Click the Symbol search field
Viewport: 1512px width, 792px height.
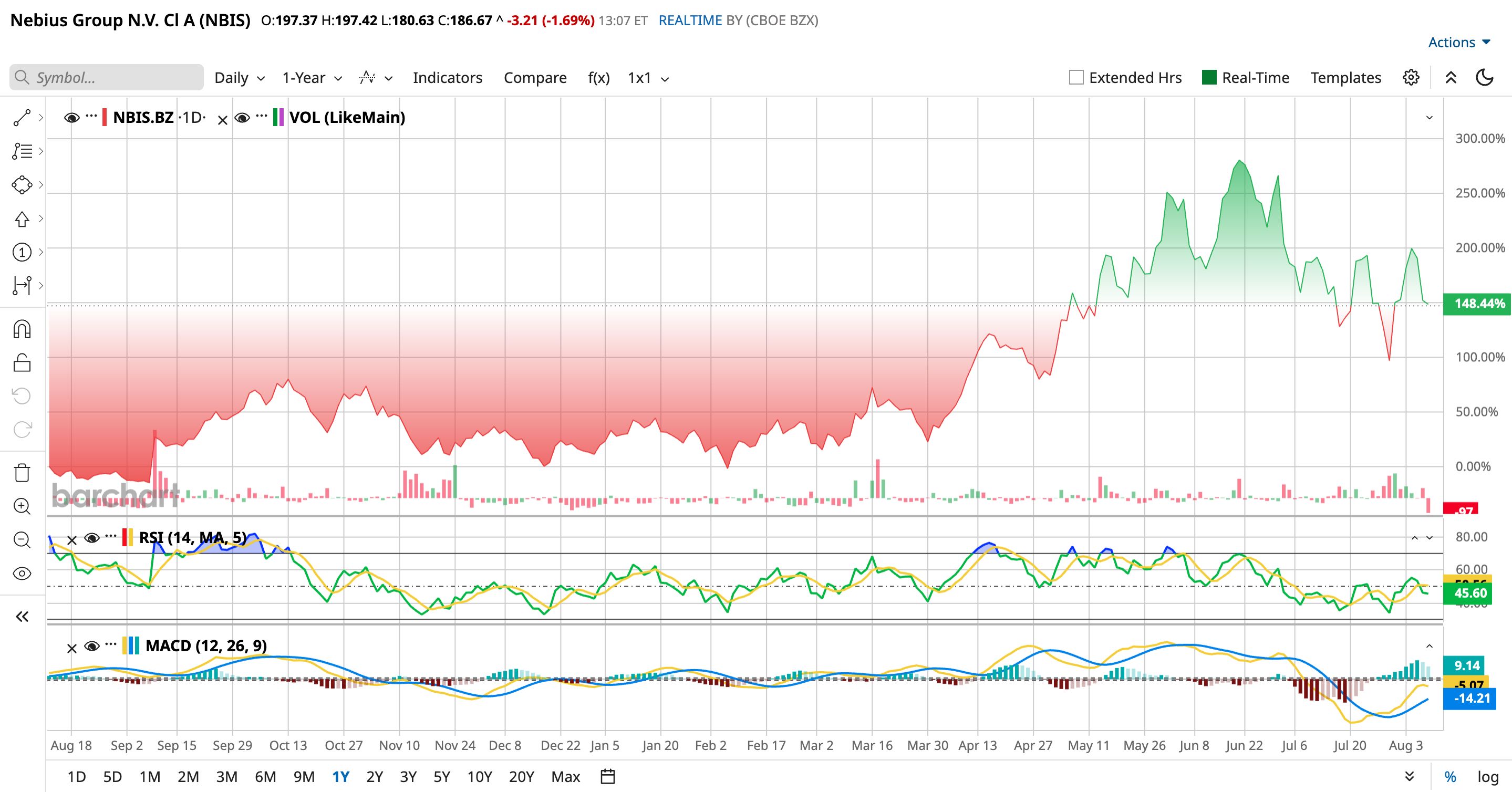pyautogui.click(x=107, y=77)
